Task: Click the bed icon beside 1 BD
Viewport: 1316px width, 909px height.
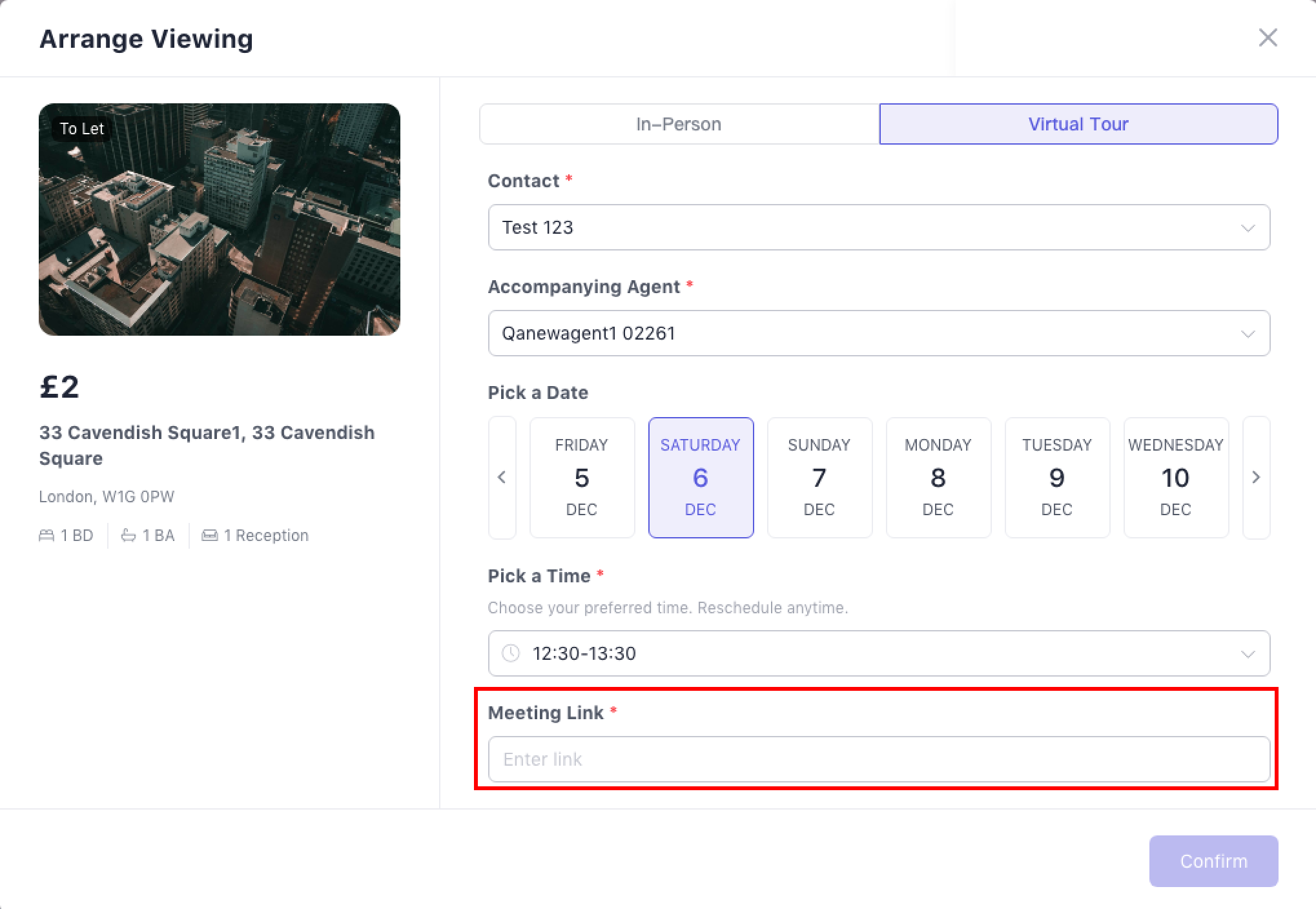Action: point(46,536)
